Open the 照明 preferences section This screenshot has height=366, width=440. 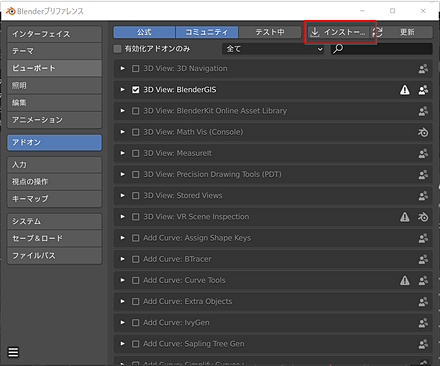[54, 85]
